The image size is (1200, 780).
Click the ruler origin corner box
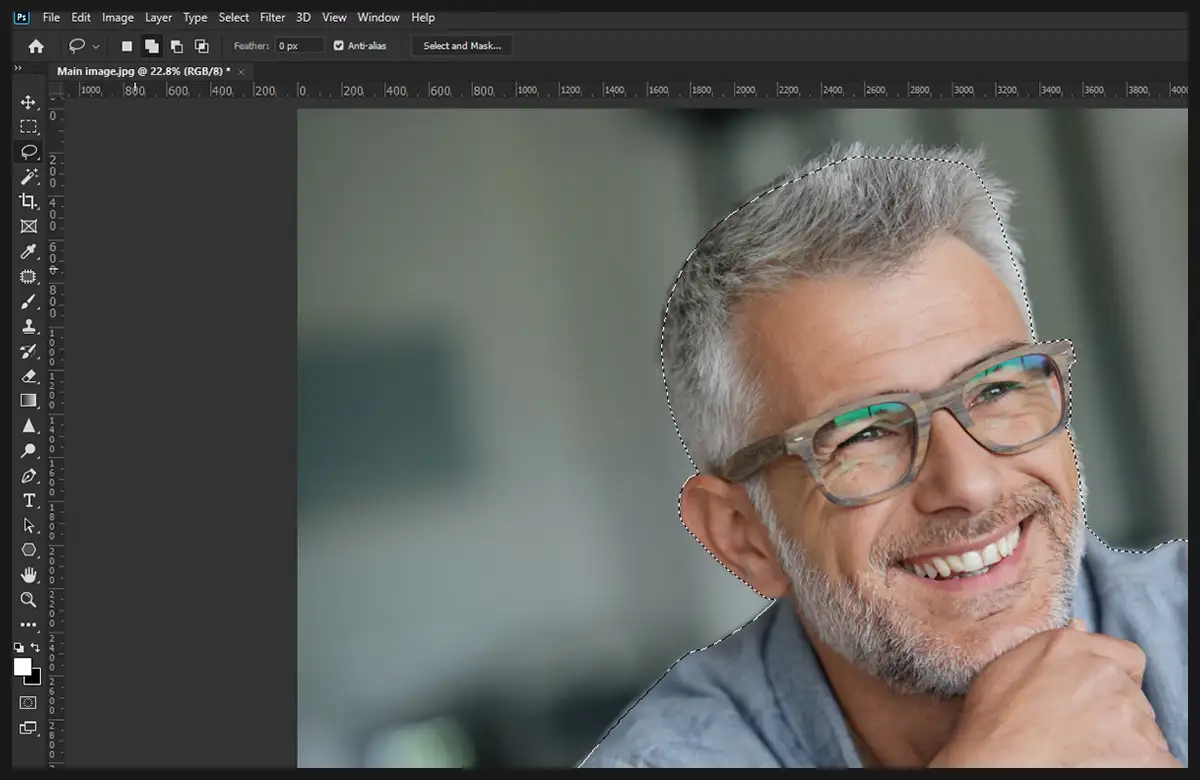[x=55, y=91]
